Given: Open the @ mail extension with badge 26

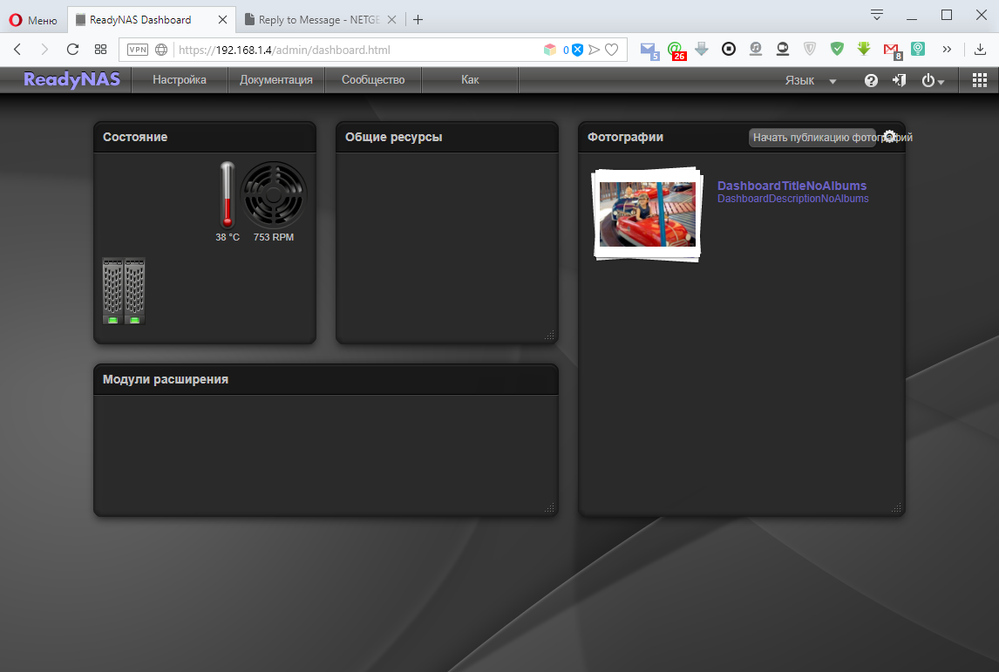Looking at the screenshot, I should pyautogui.click(x=676, y=50).
